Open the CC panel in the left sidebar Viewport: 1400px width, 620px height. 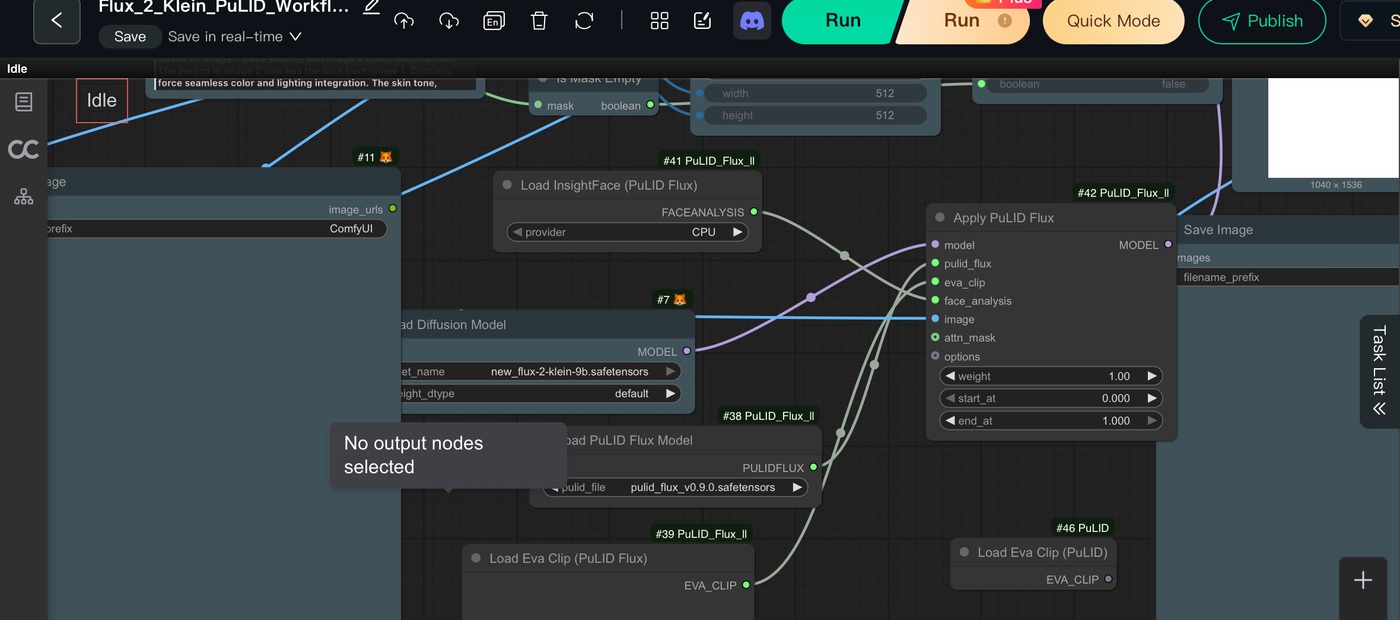24,149
